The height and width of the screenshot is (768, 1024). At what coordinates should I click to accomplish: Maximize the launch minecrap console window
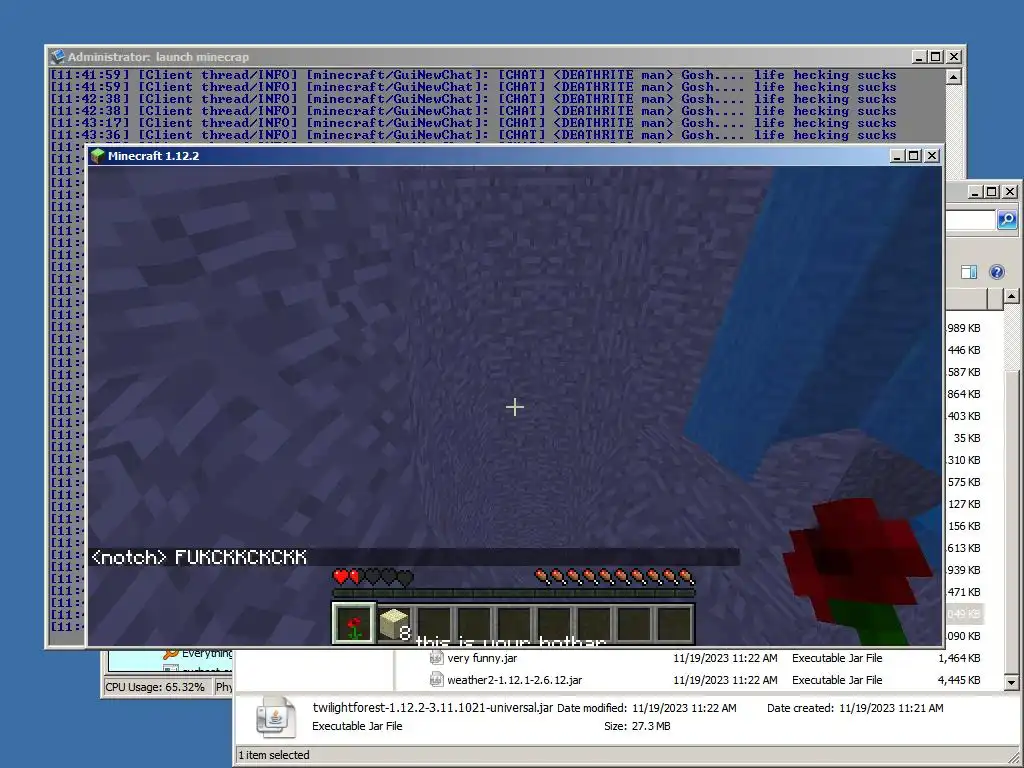pyautogui.click(x=936, y=57)
